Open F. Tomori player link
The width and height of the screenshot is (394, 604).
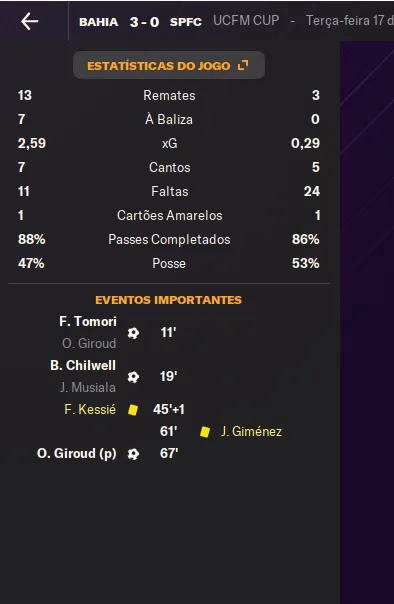pos(88,321)
